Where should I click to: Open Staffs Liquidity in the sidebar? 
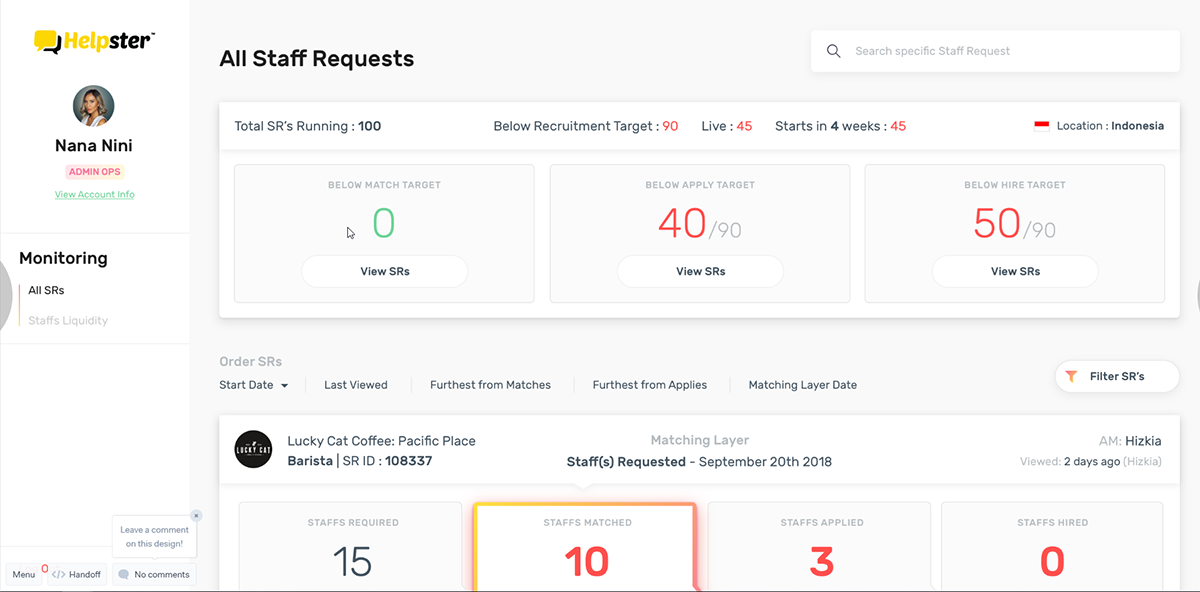[x=68, y=321]
